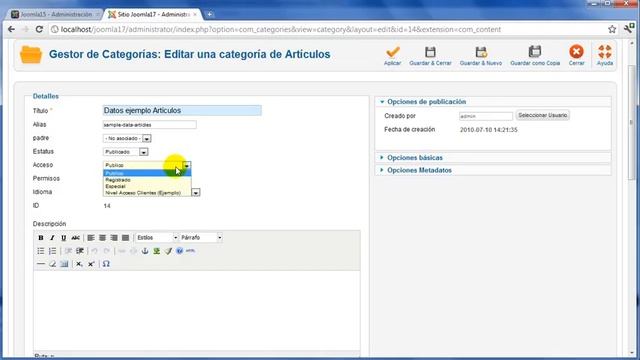Click into the Descripción editor area

(x=197, y=310)
